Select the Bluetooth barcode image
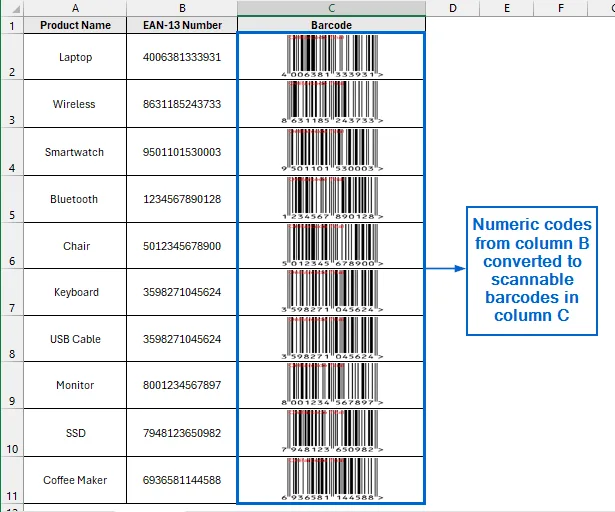Screen dimensions: 615x512 coord(332,198)
